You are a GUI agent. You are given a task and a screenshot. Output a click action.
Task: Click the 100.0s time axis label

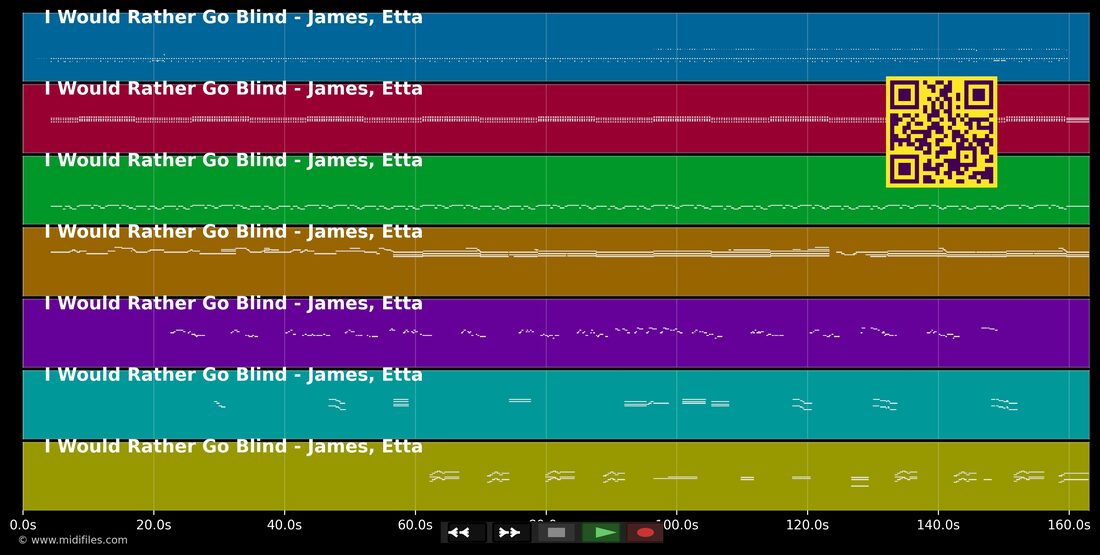pyautogui.click(x=676, y=524)
